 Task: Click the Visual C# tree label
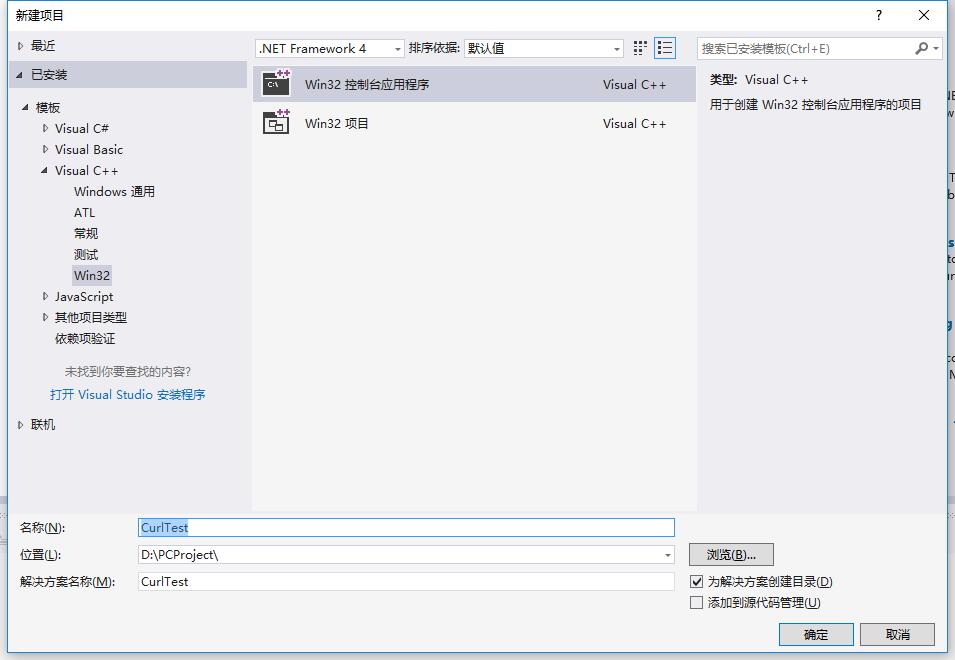(82, 128)
